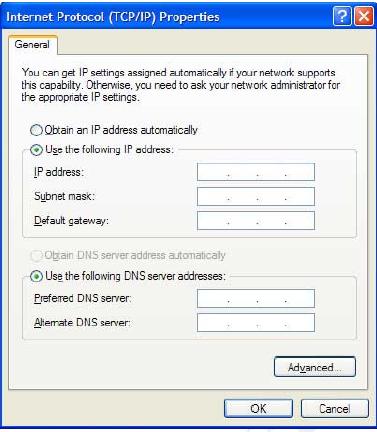The height and width of the screenshot is (432, 377).
Task: Click the dialog title bar text
Action: click(x=113, y=17)
